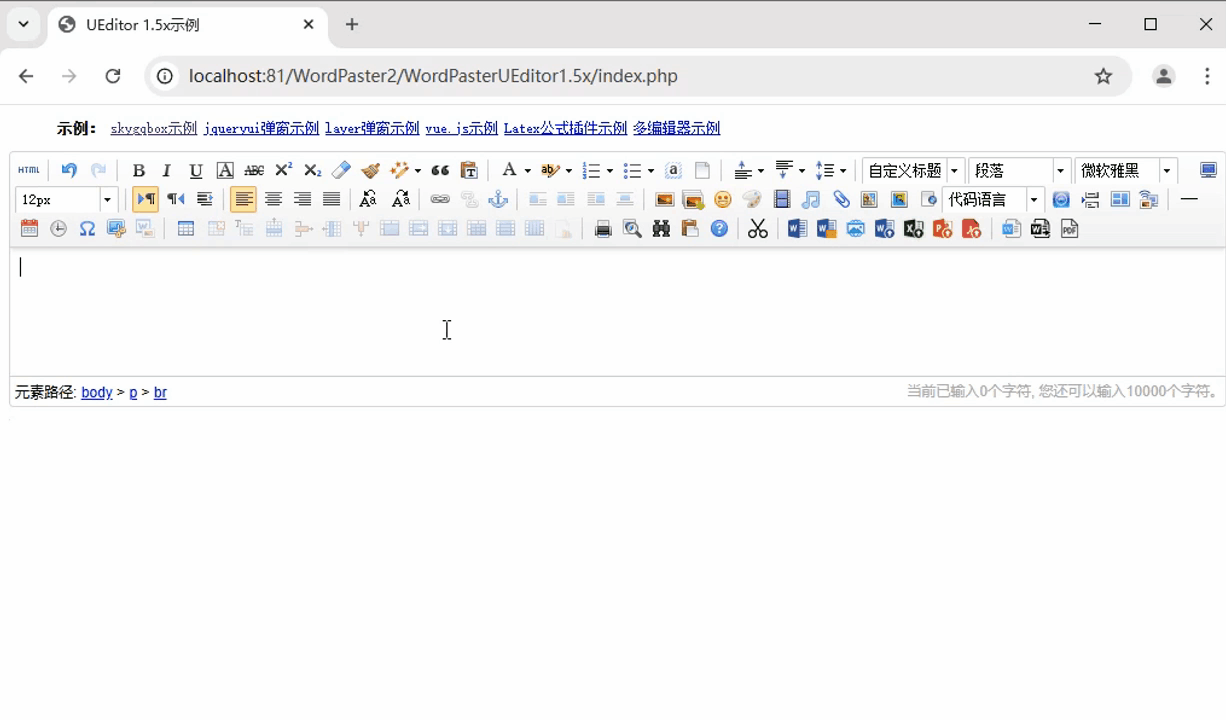
Task: Open the font color picker arrow
Action: point(527,171)
